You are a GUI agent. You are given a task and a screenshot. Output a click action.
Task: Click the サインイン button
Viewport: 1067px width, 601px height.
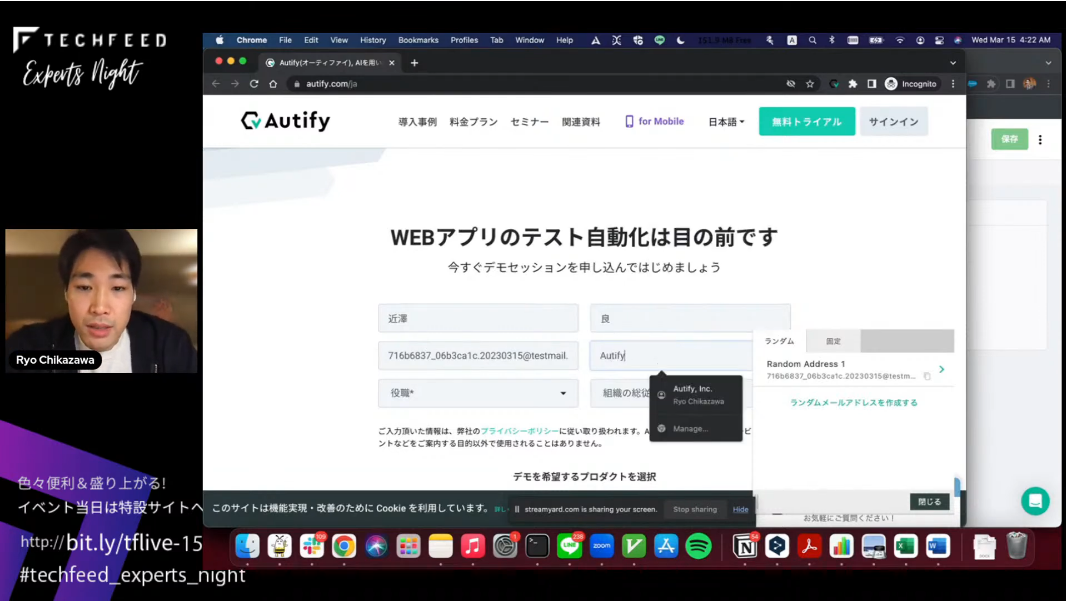point(893,122)
